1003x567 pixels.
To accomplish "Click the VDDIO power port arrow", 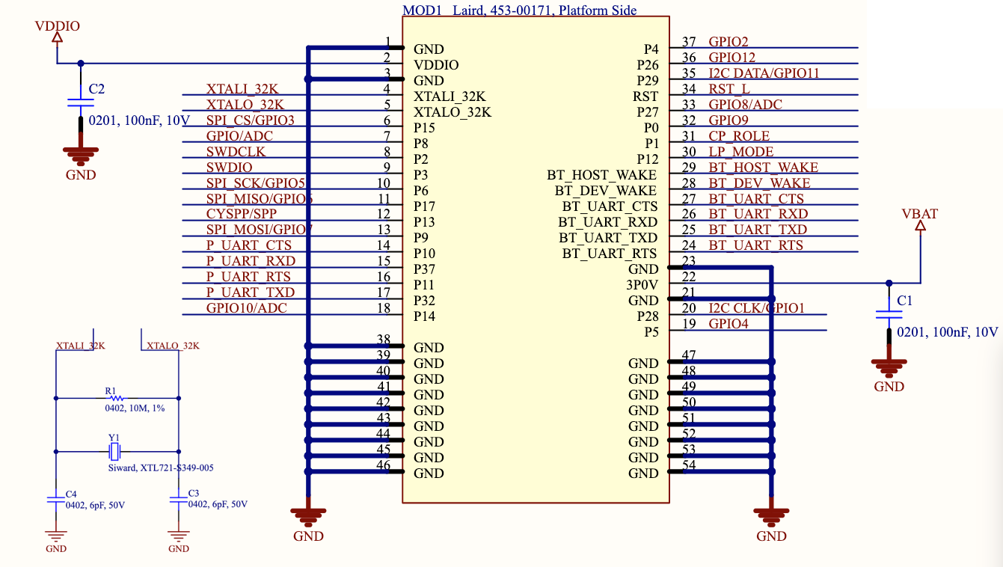I will pos(57,38).
